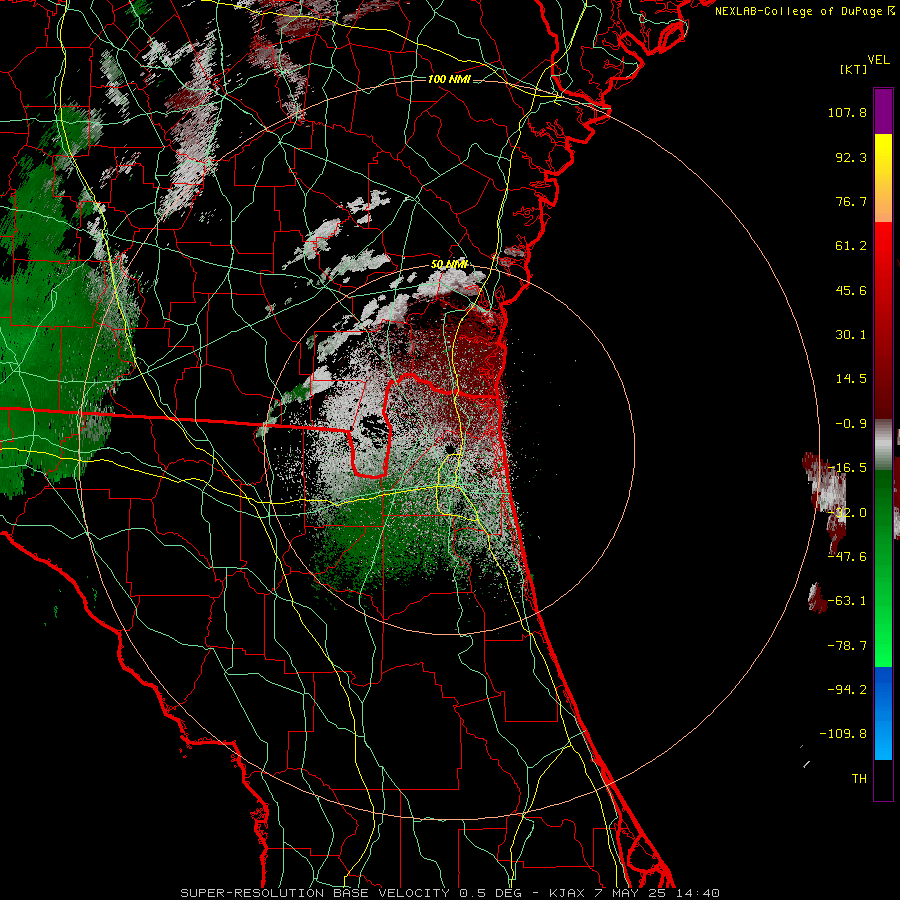
Task: Click the 92.3 velocity scale value
Action: coord(851,157)
